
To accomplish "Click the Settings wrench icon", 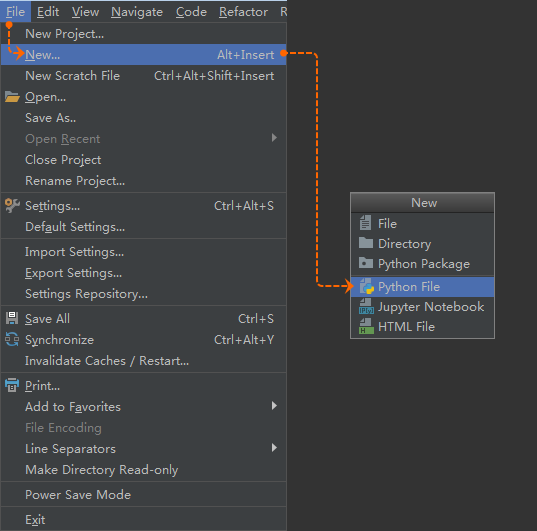I will pos(12,206).
